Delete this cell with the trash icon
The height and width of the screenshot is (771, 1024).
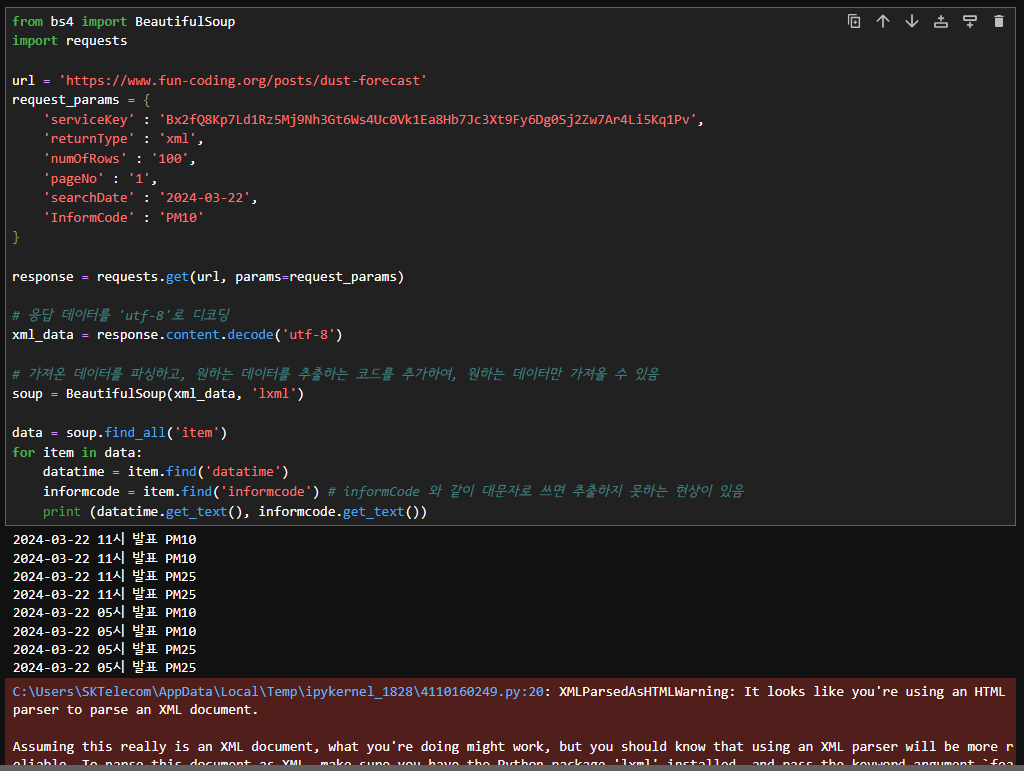click(999, 22)
